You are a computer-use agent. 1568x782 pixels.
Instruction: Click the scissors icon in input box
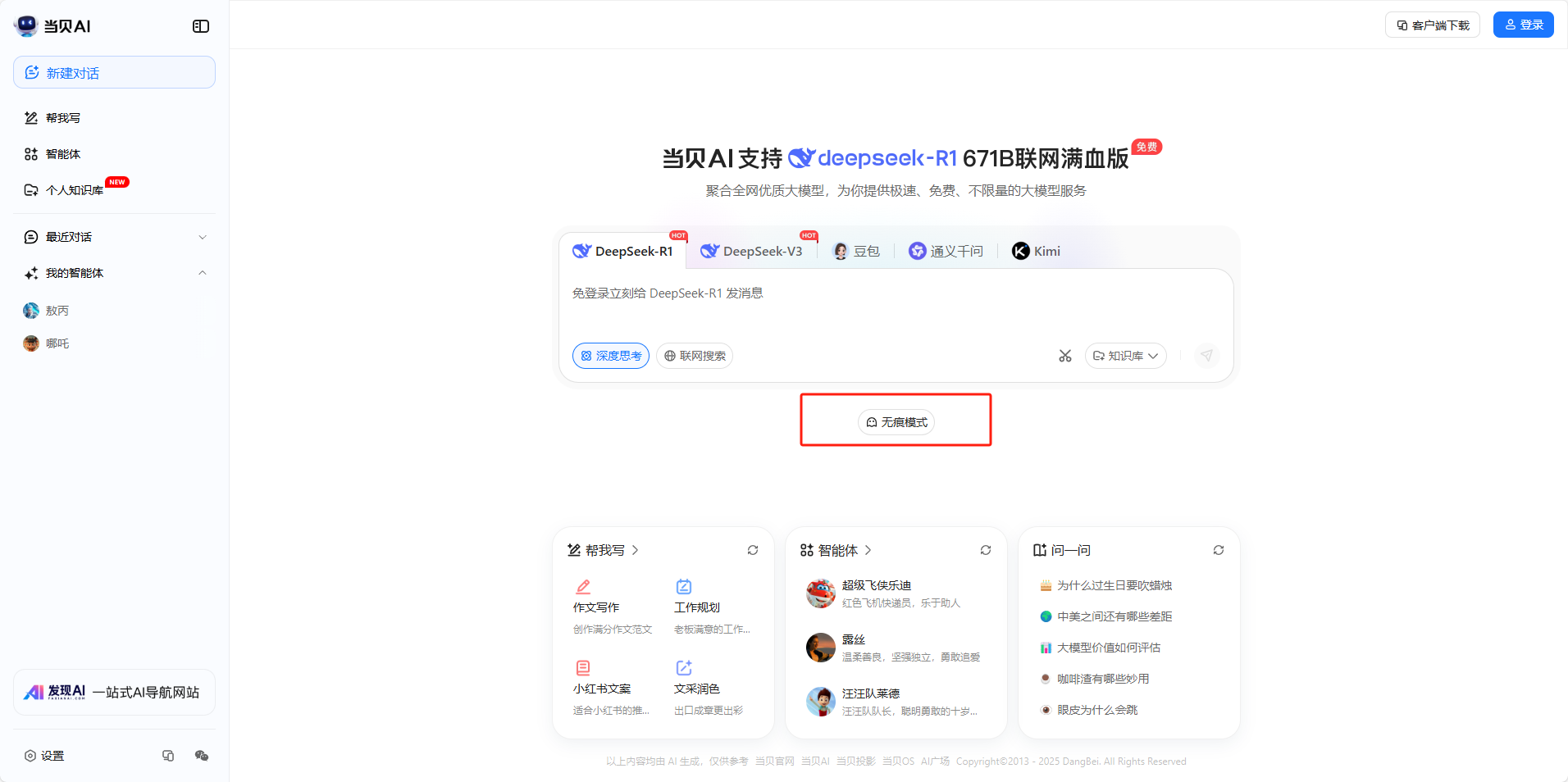click(1064, 356)
